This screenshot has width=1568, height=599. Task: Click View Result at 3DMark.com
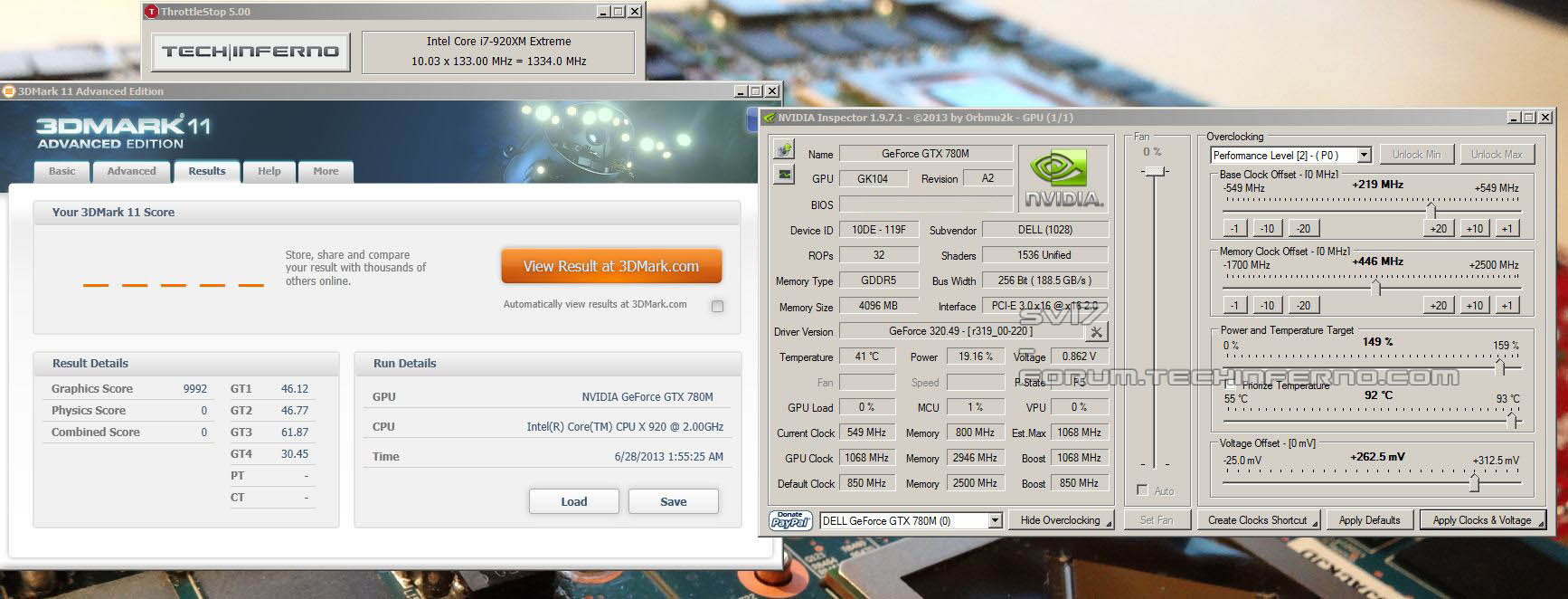(x=611, y=266)
